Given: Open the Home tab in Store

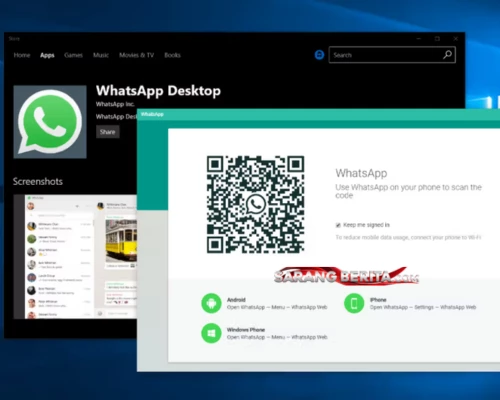Looking at the screenshot, I should (22, 55).
